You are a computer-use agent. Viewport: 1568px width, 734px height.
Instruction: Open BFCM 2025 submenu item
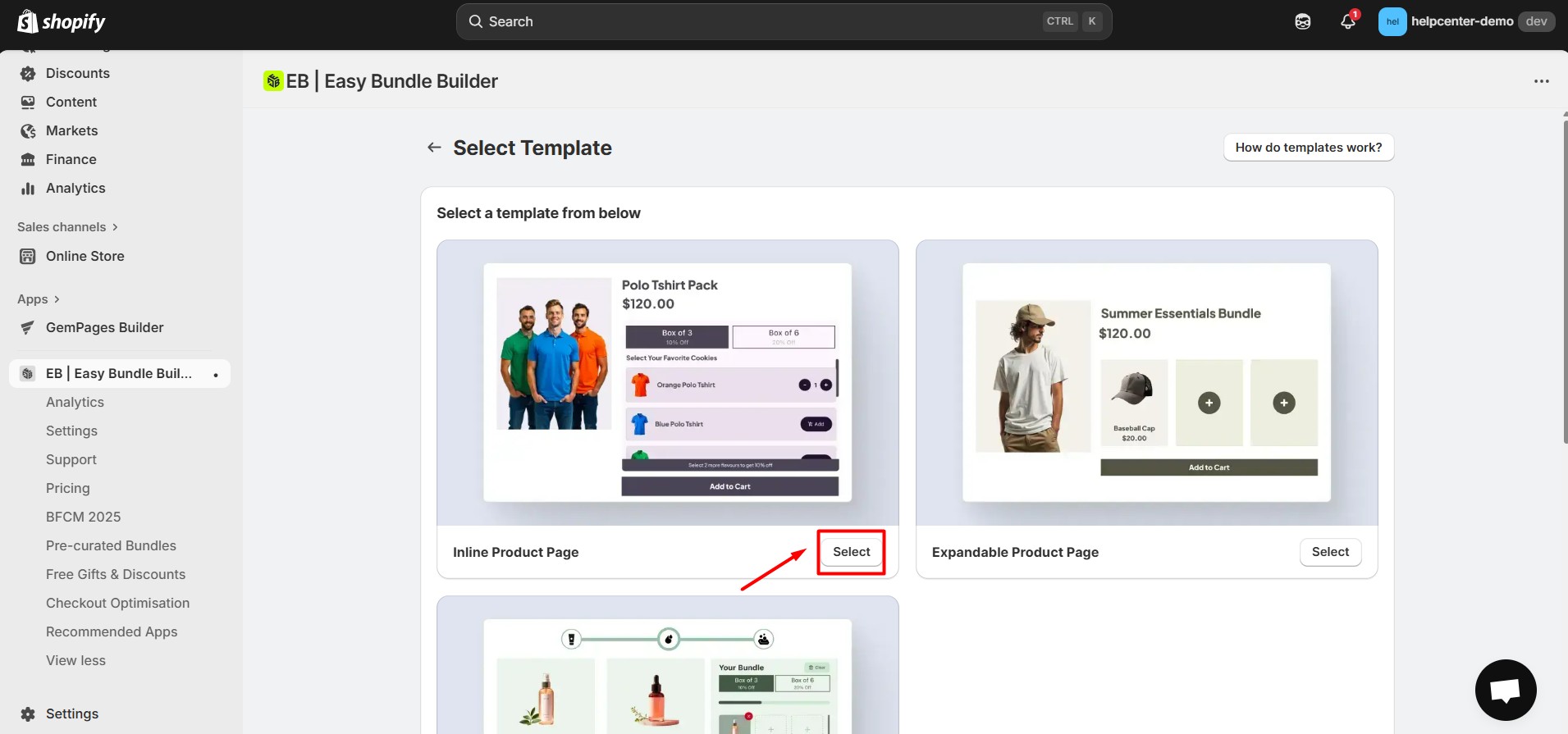click(x=83, y=517)
